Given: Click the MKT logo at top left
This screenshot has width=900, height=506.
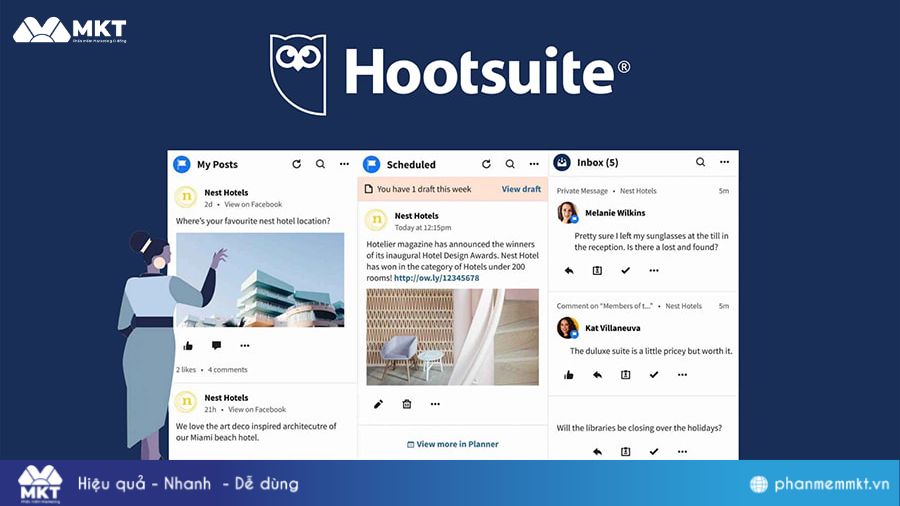Looking at the screenshot, I should 69,30.
